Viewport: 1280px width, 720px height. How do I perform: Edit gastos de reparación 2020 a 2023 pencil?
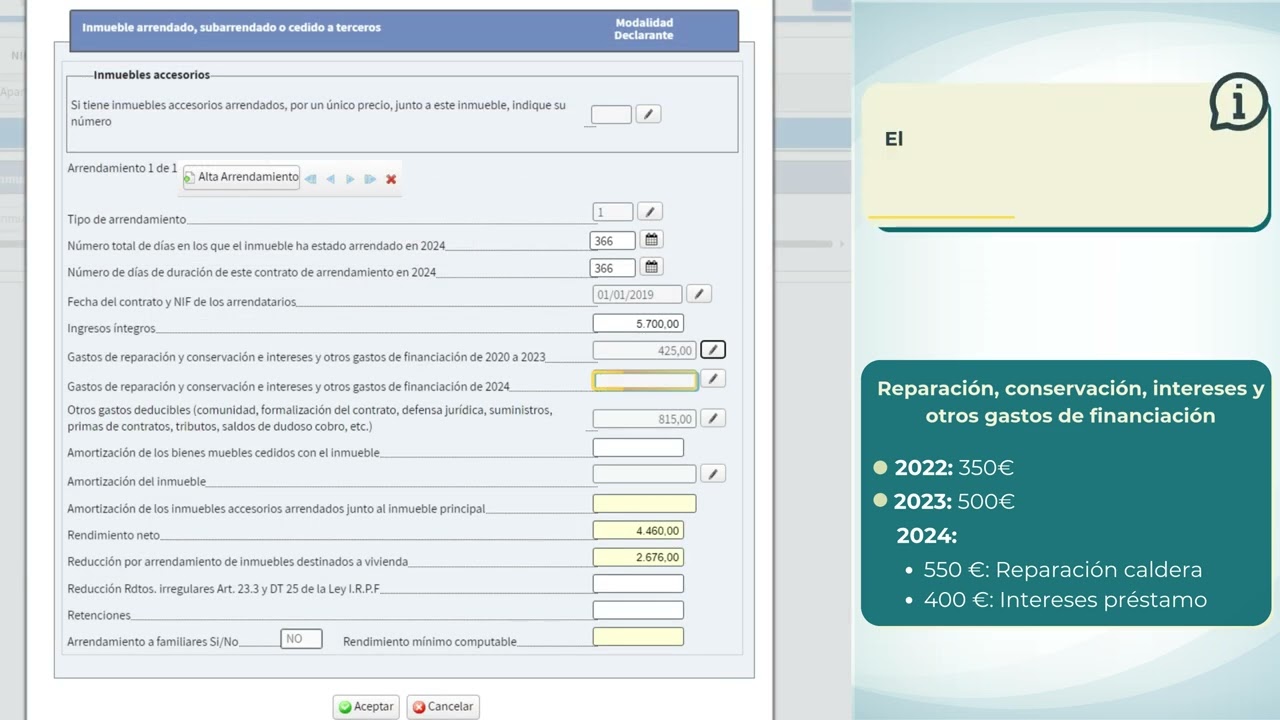[x=713, y=350]
